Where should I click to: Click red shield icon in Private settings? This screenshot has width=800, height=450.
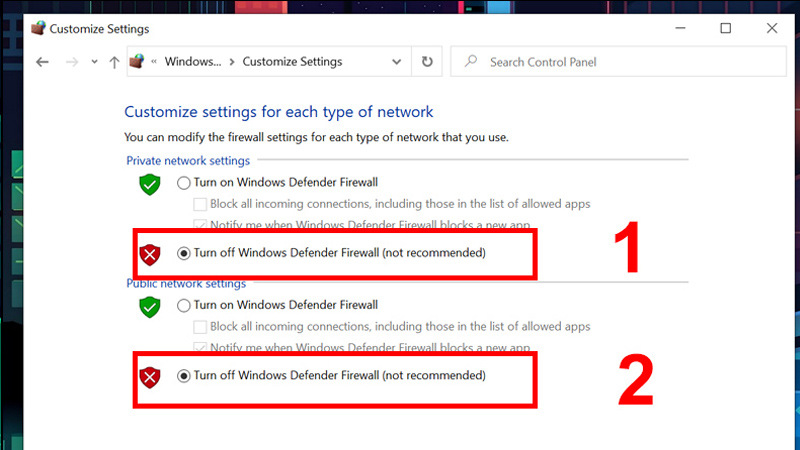pyautogui.click(x=149, y=255)
